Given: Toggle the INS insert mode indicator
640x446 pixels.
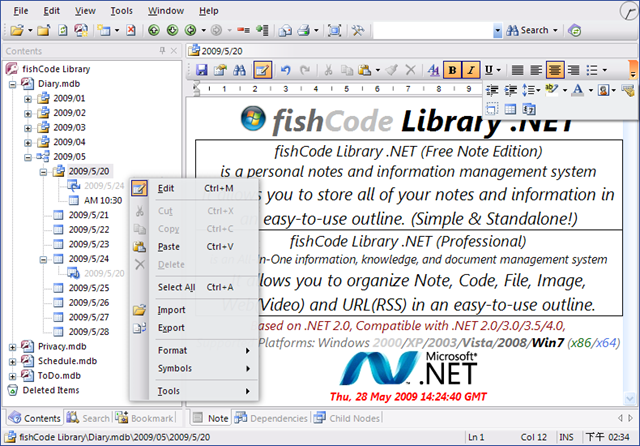Looking at the screenshot, I should coord(566,437).
